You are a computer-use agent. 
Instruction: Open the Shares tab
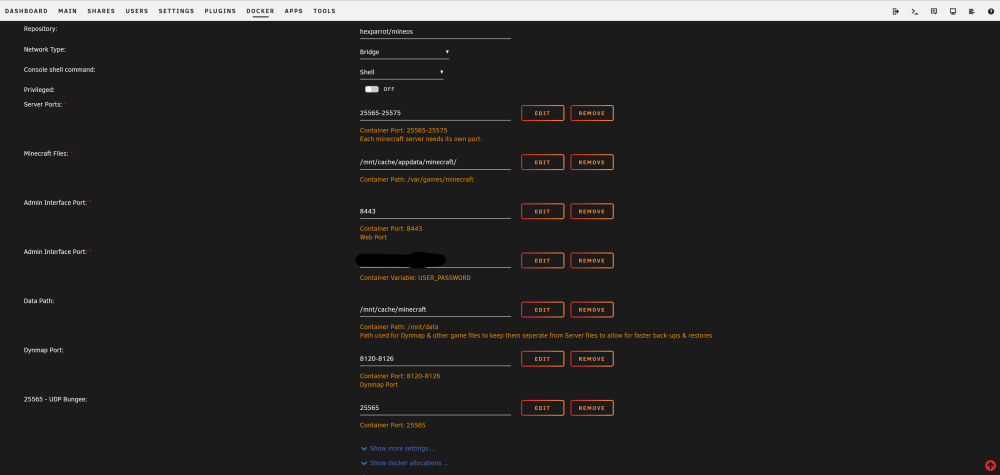pyautogui.click(x=101, y=11)
